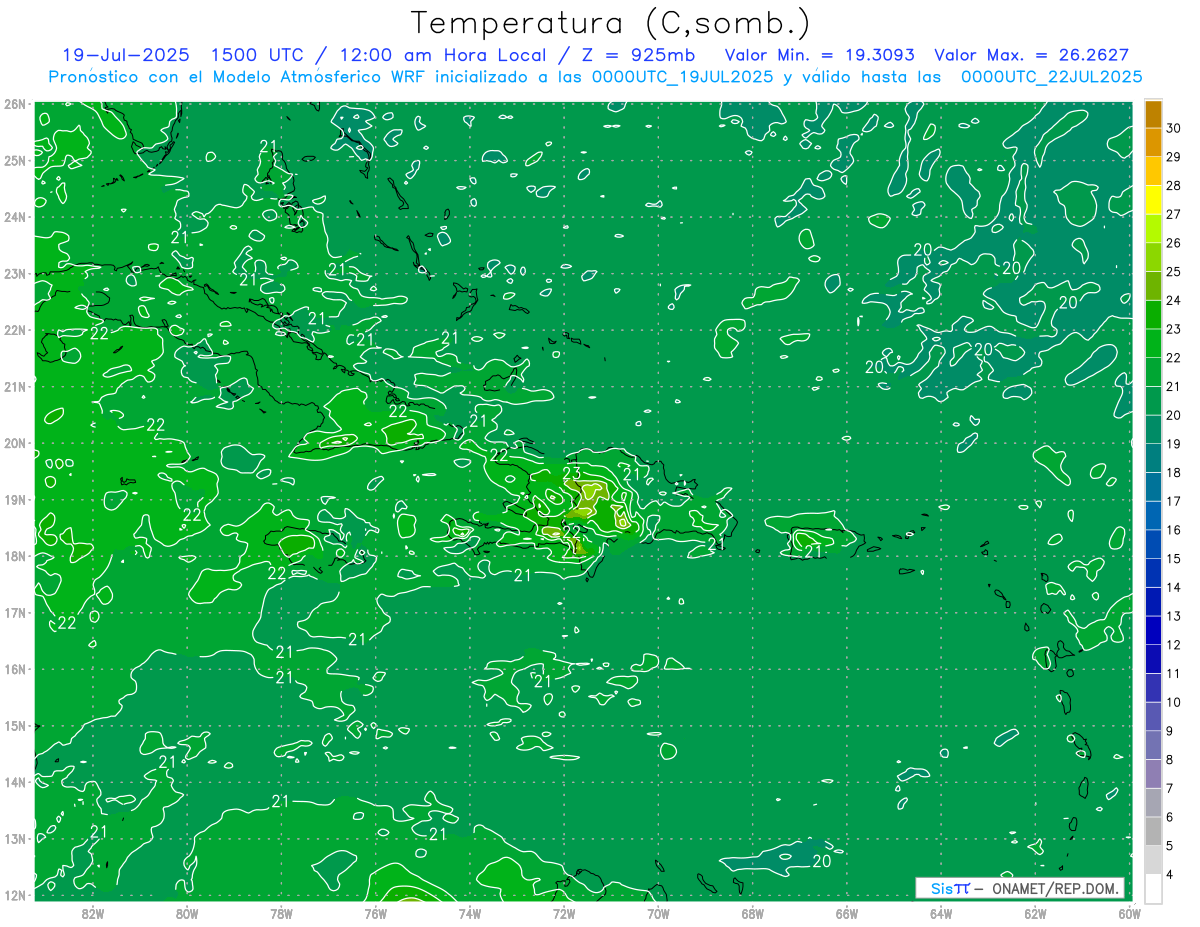Screen dimensions: 1200x927
Task: Click the "0000UTC_19JUL2025" initialization time
Action: [682, 76]
